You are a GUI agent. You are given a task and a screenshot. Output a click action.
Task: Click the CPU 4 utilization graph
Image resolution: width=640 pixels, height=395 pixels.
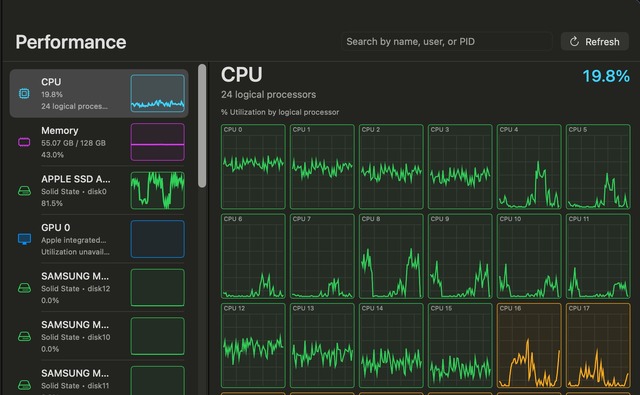pyautogui.click(x=529, y=166)
